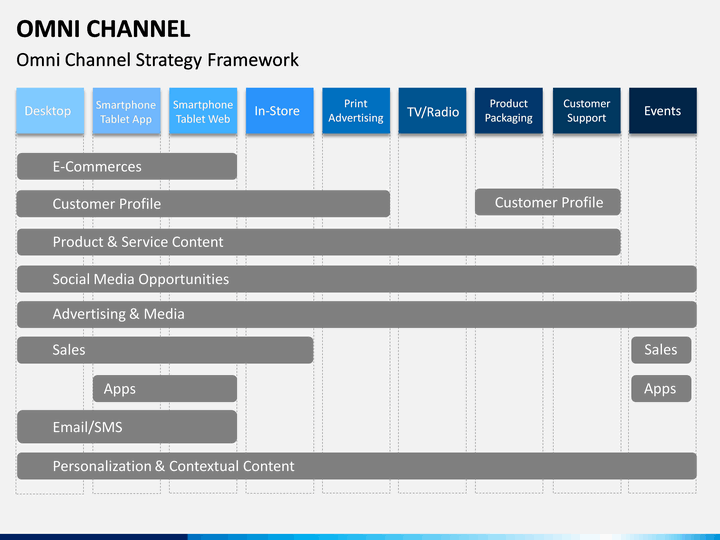
Task: Click the short Customer Profile bar under Product Packaging
Action: click(x=547, y=202)
